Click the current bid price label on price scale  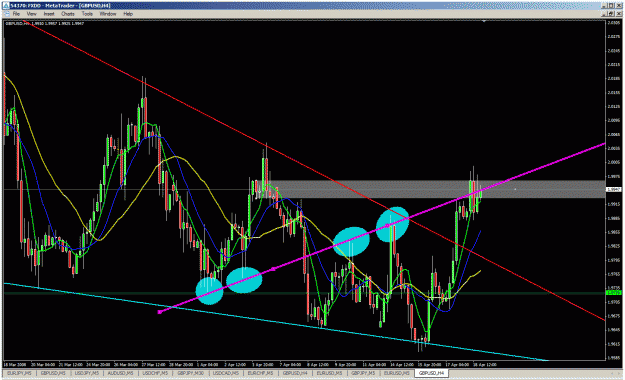point(613,189)
